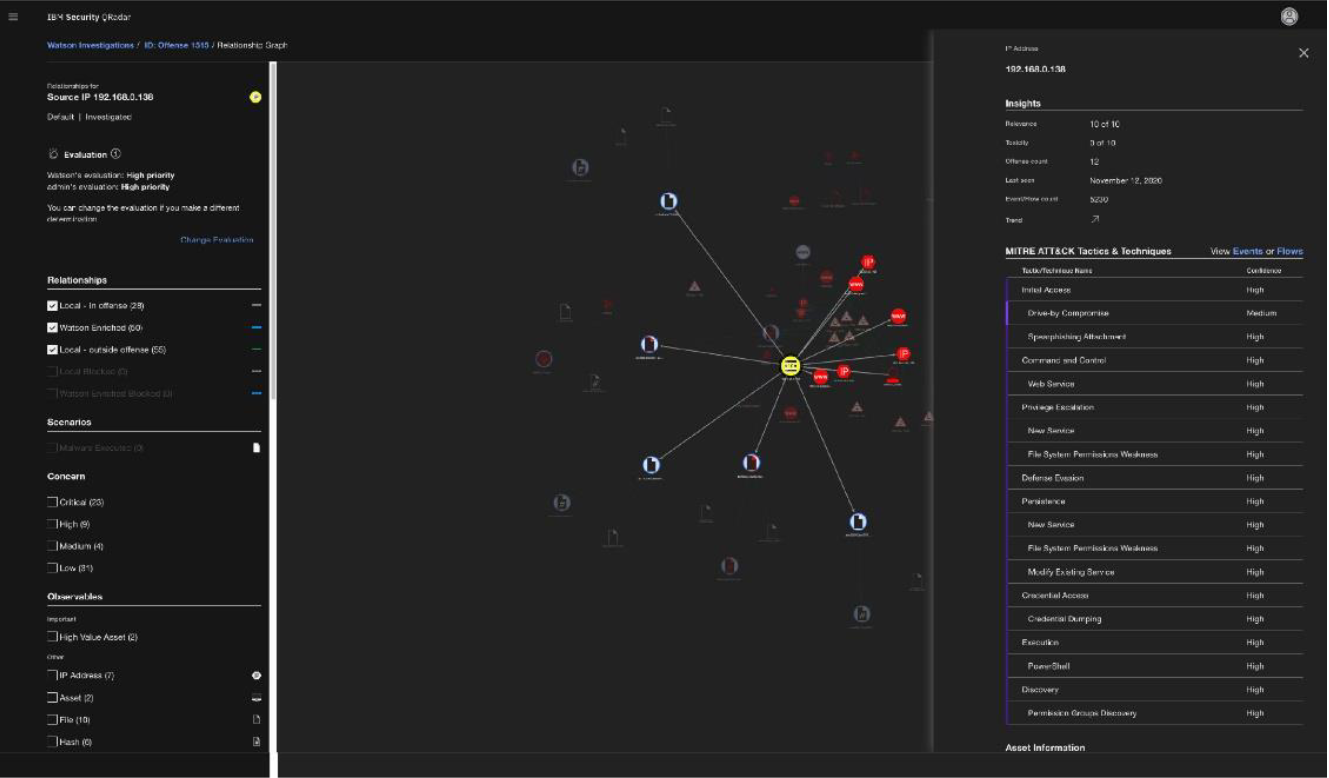This screenshot has height=778, width=1329.
Task: Click the Tactic/Technique Name column header
Action: coord(1057,271)
